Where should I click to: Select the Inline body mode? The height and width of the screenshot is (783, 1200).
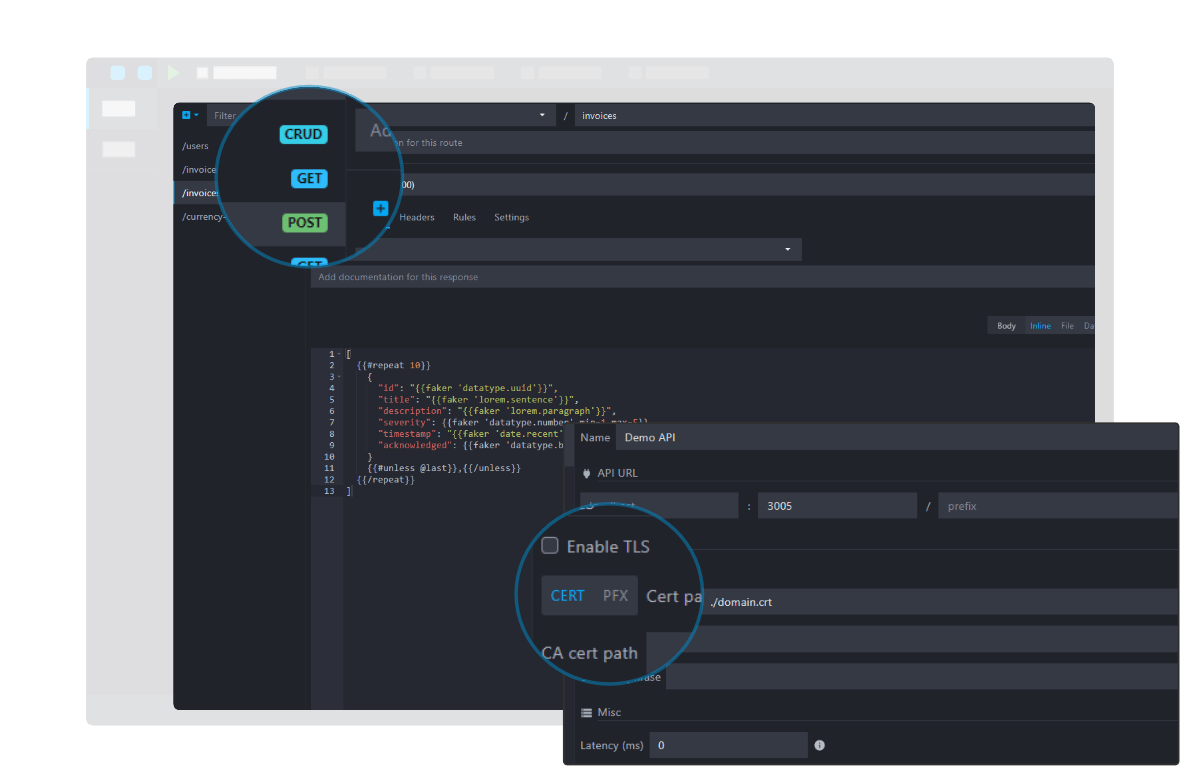click(1040, 325)
